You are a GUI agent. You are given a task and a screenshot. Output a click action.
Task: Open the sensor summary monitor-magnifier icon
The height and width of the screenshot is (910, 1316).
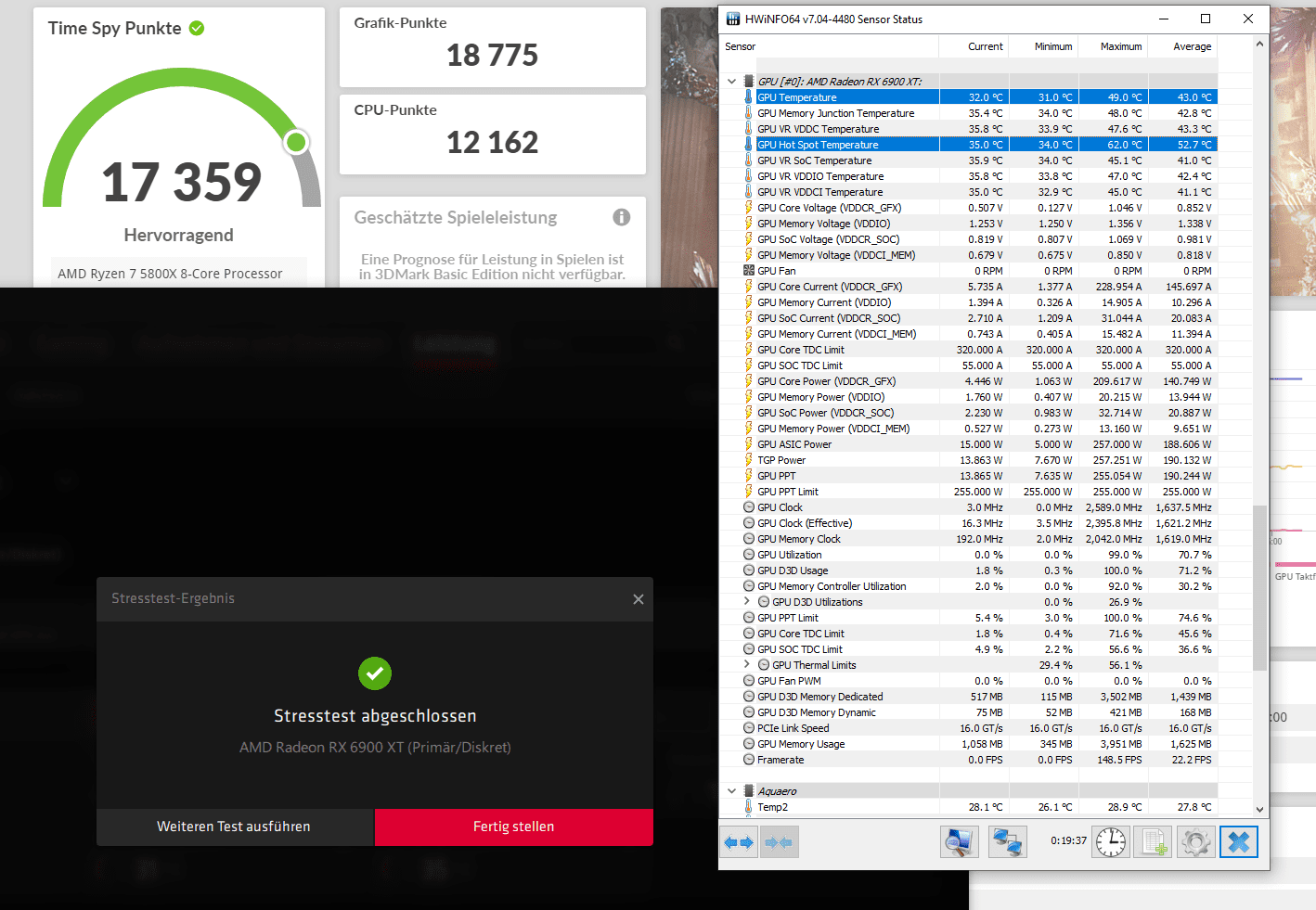960,842
